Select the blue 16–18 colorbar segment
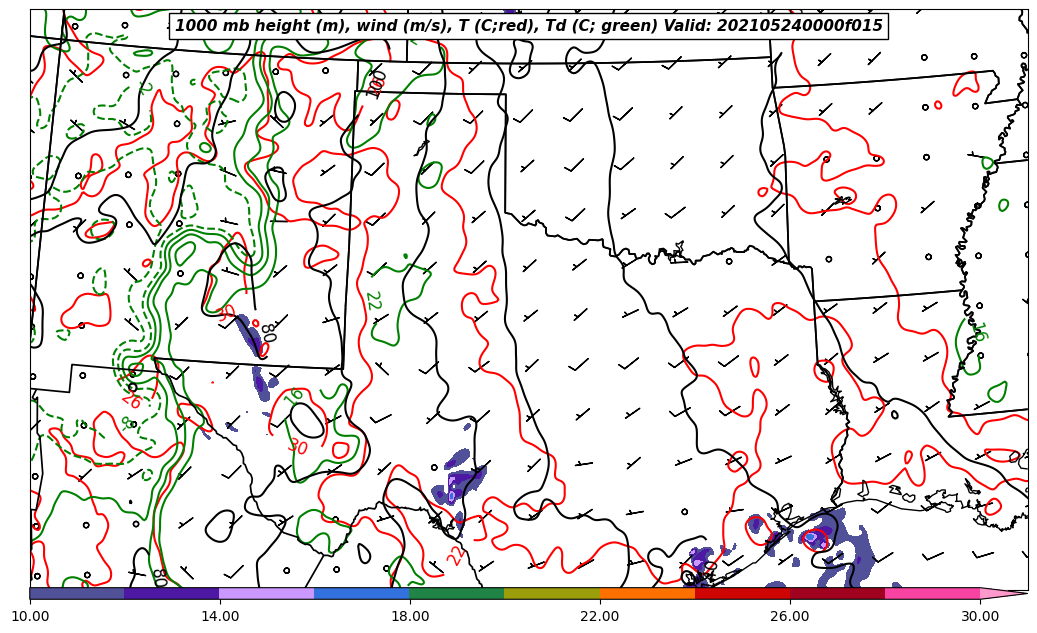 pyautogui.click(x=362, y=593)
